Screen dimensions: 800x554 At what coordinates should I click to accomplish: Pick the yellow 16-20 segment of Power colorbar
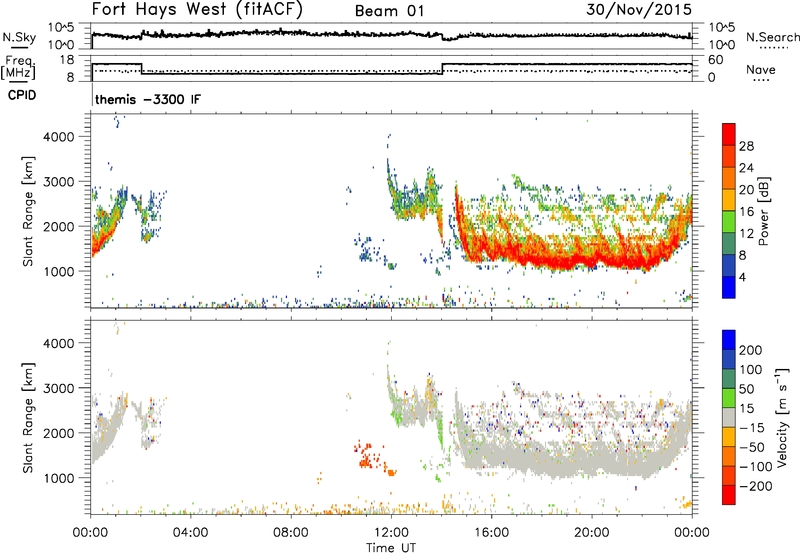click(x=729, y=200)
